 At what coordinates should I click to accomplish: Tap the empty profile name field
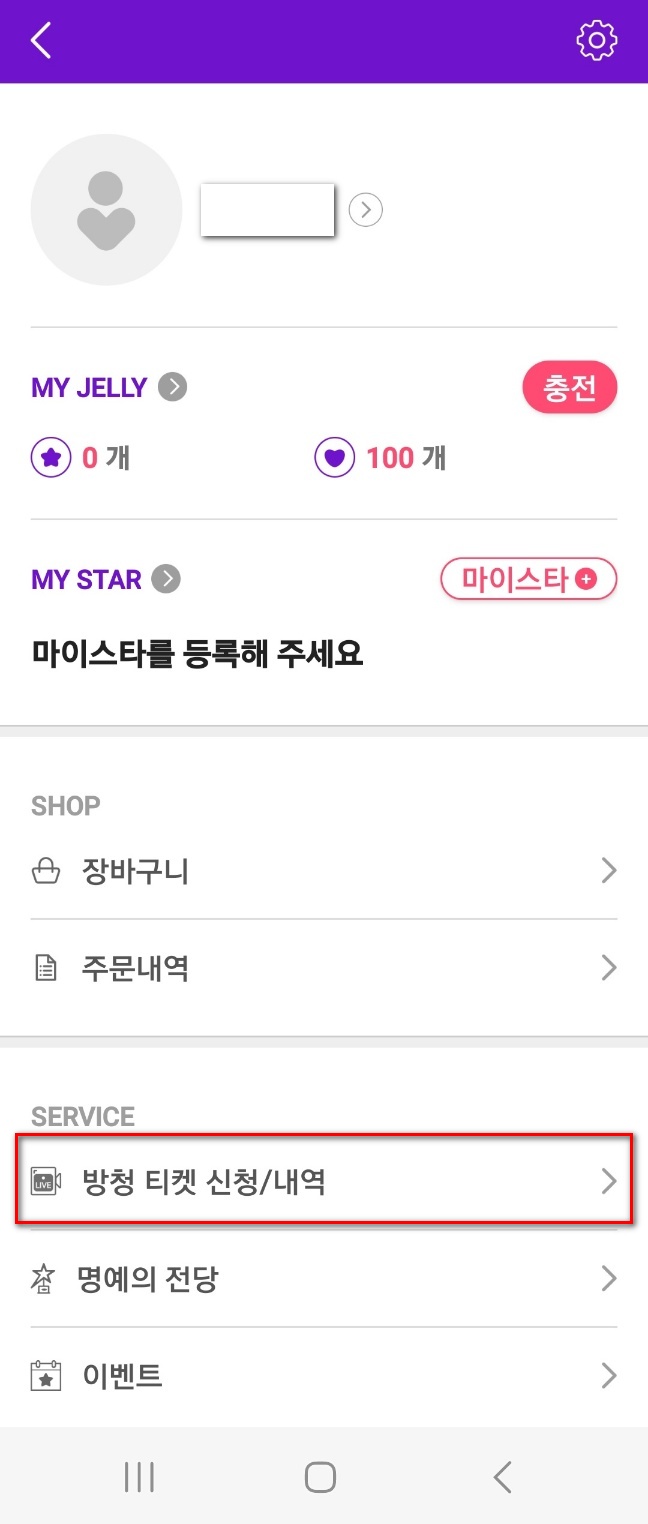pos(267,209)
